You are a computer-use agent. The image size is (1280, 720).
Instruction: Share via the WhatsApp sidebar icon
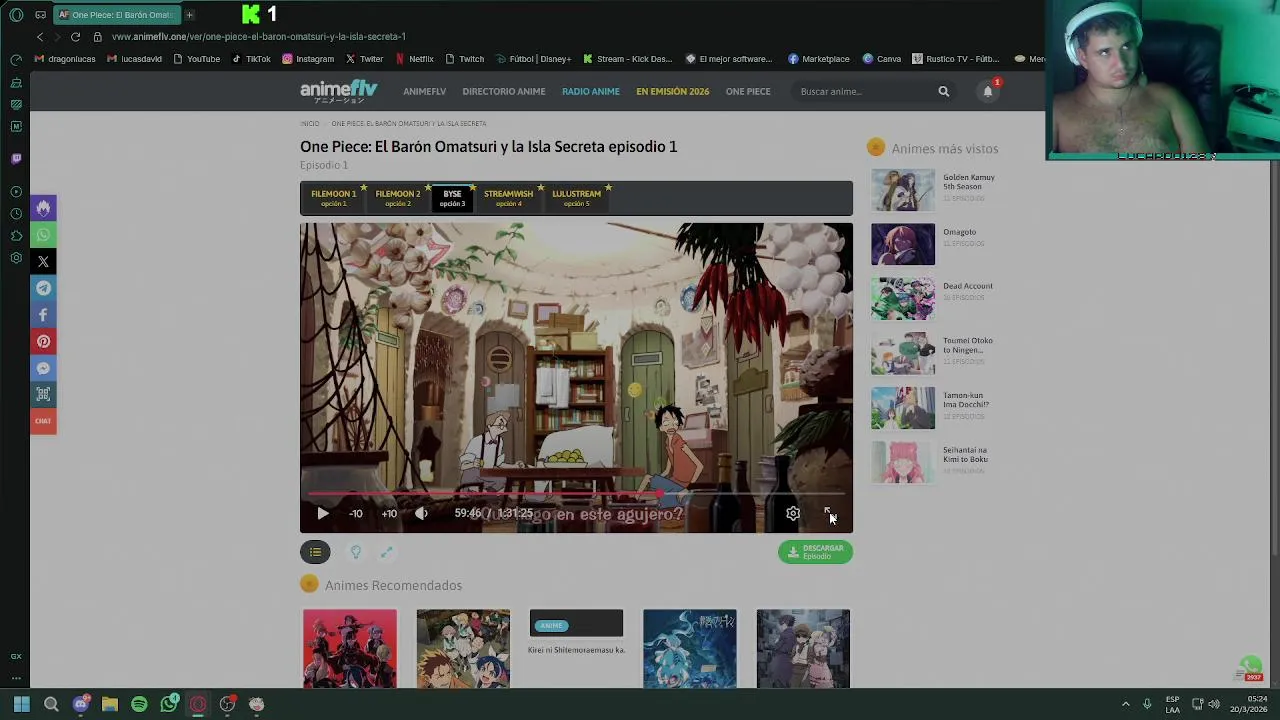coord(43,235)
